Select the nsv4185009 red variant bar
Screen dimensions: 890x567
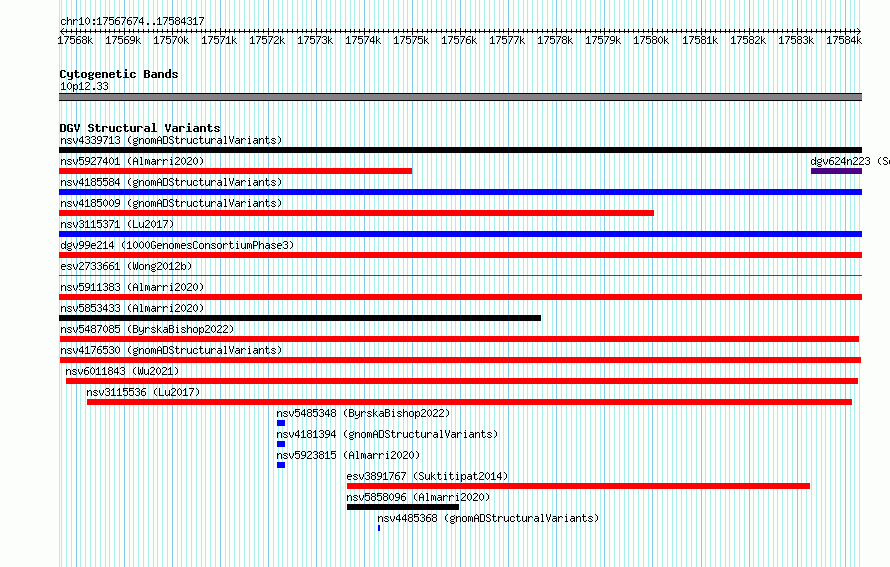tap(356, 213)
